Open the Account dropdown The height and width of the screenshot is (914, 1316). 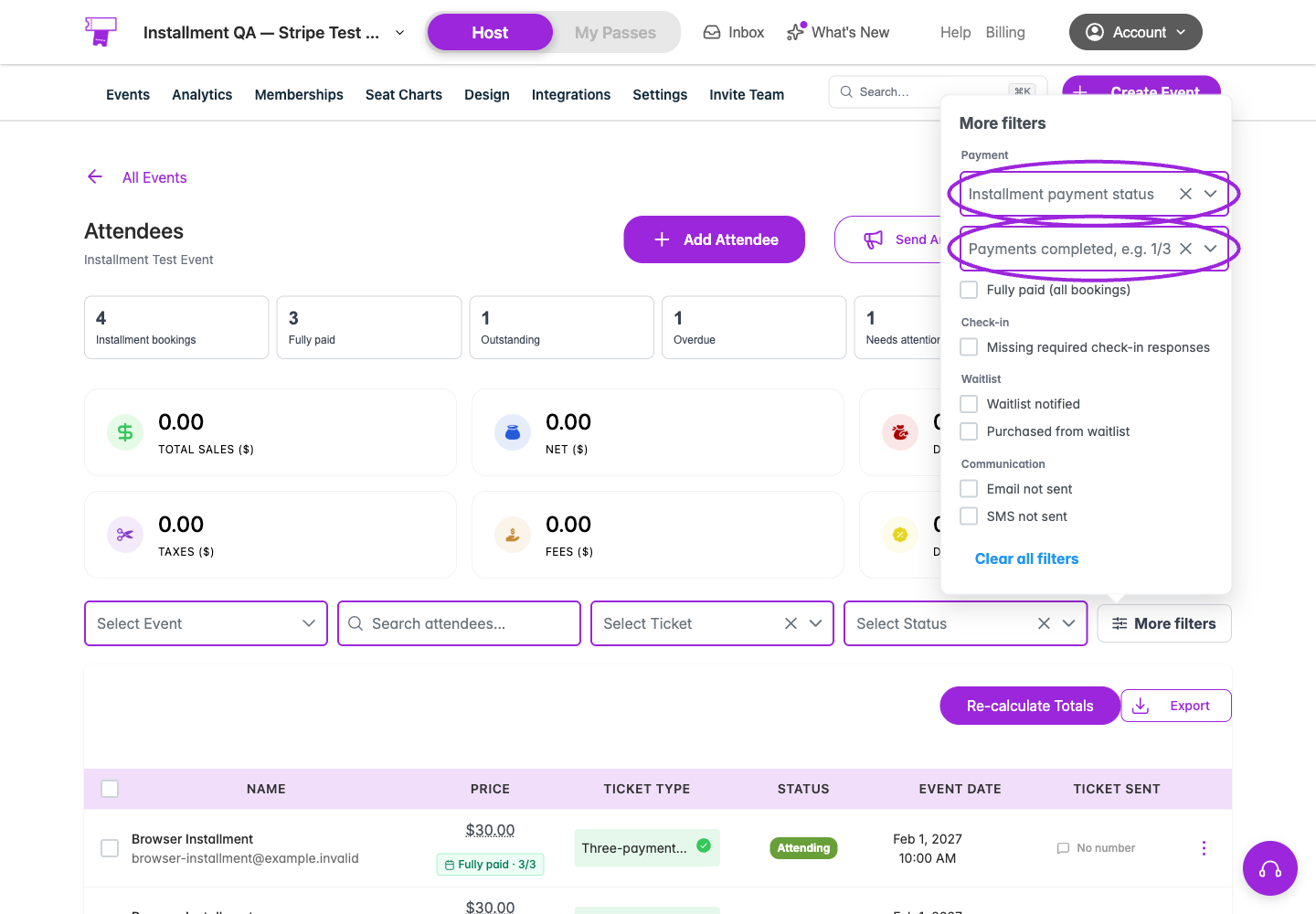coord(1135,32)
